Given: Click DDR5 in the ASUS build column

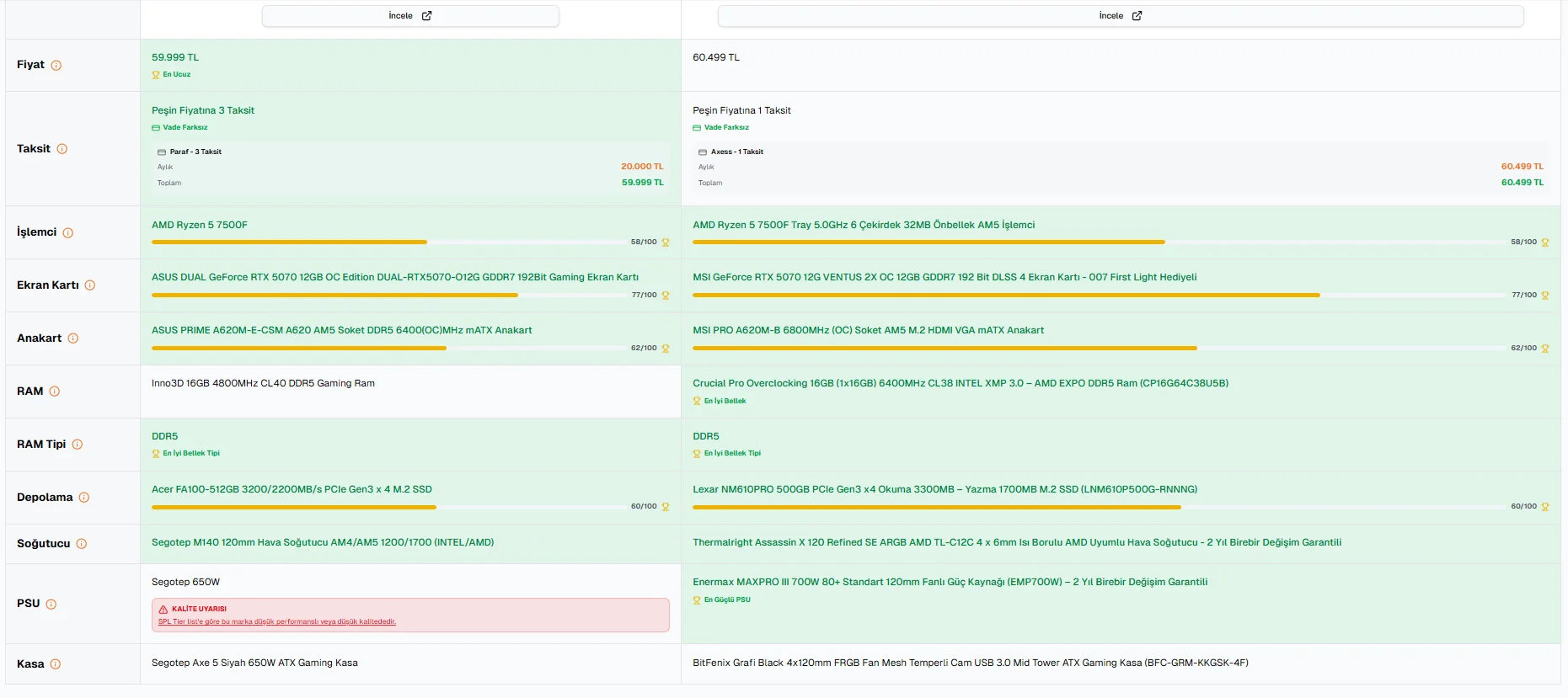Looking at the screenshot, I should tap(165, 437).
